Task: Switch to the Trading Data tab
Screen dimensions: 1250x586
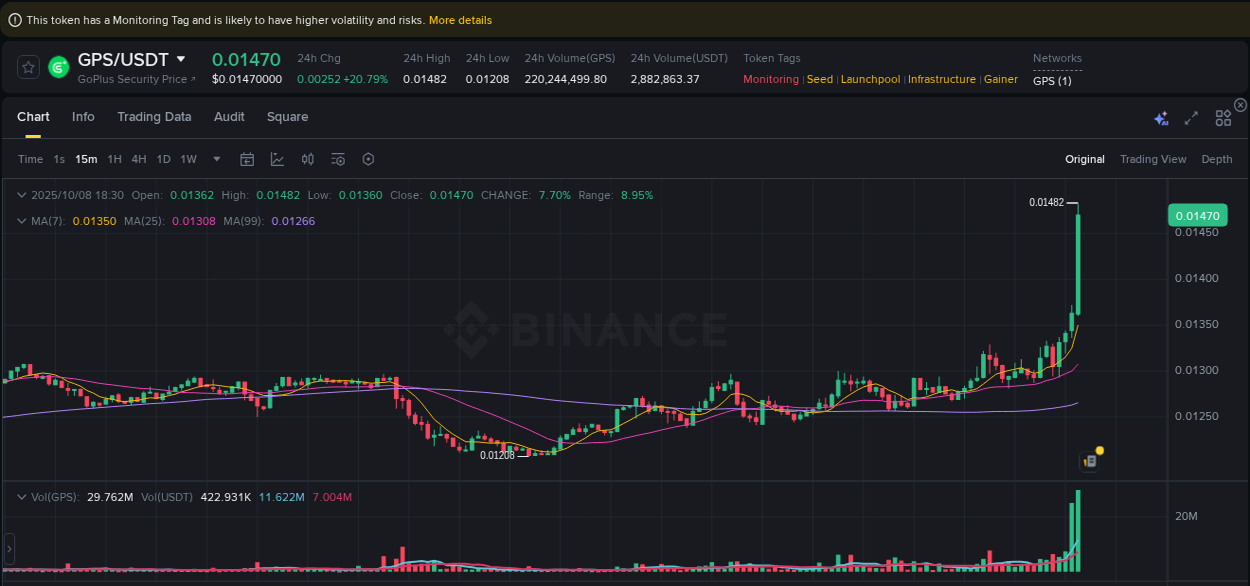Action: [x=154, y=117]
